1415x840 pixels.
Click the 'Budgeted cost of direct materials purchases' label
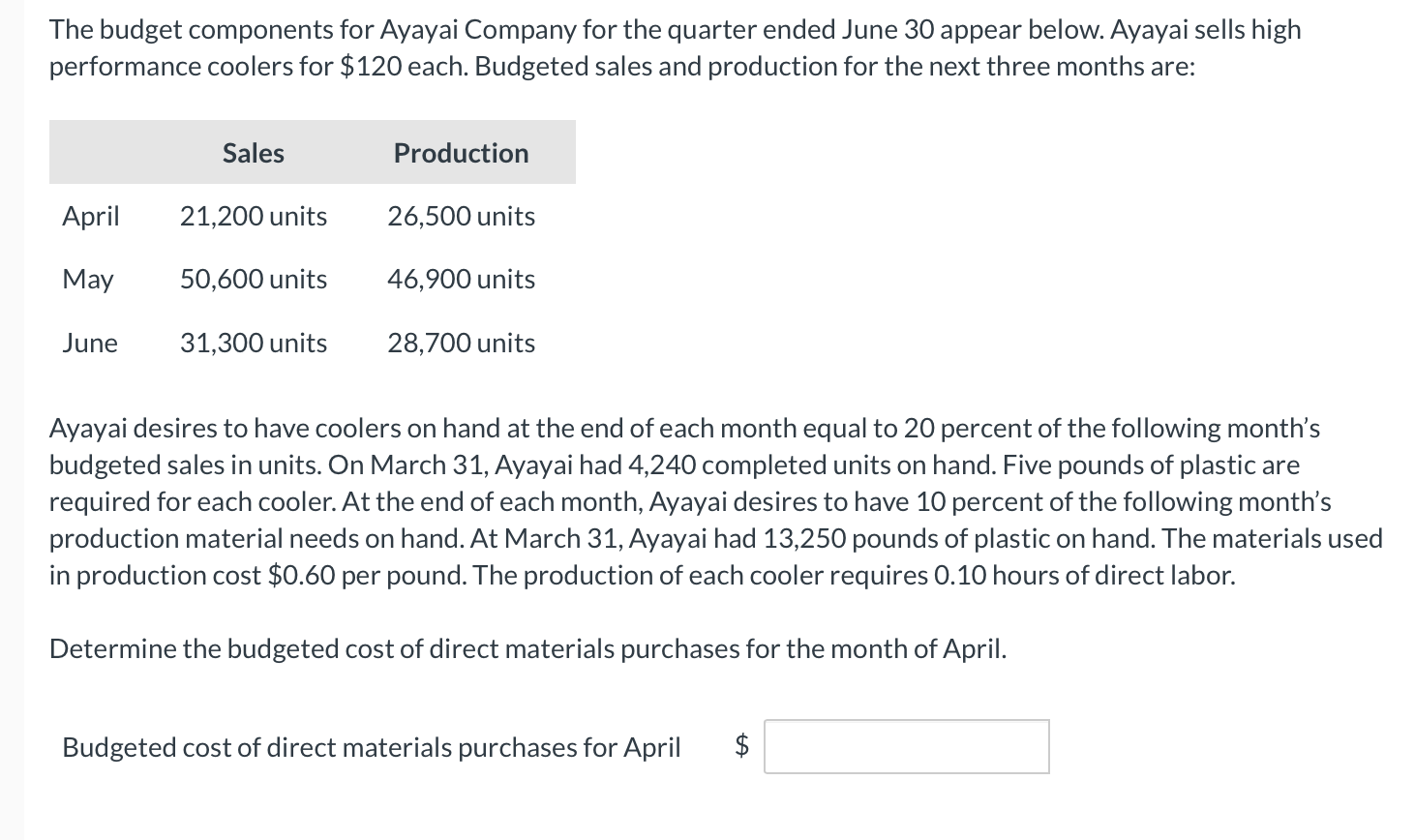372,746
